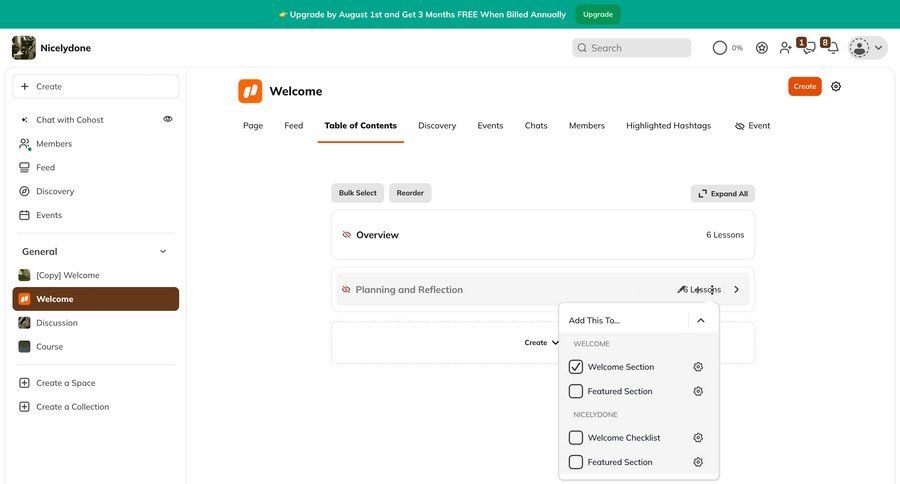Image resolution: width=900 pixels, height=484 pixels.
Task: Click the 0% progress circle
Action: (720, 48)
